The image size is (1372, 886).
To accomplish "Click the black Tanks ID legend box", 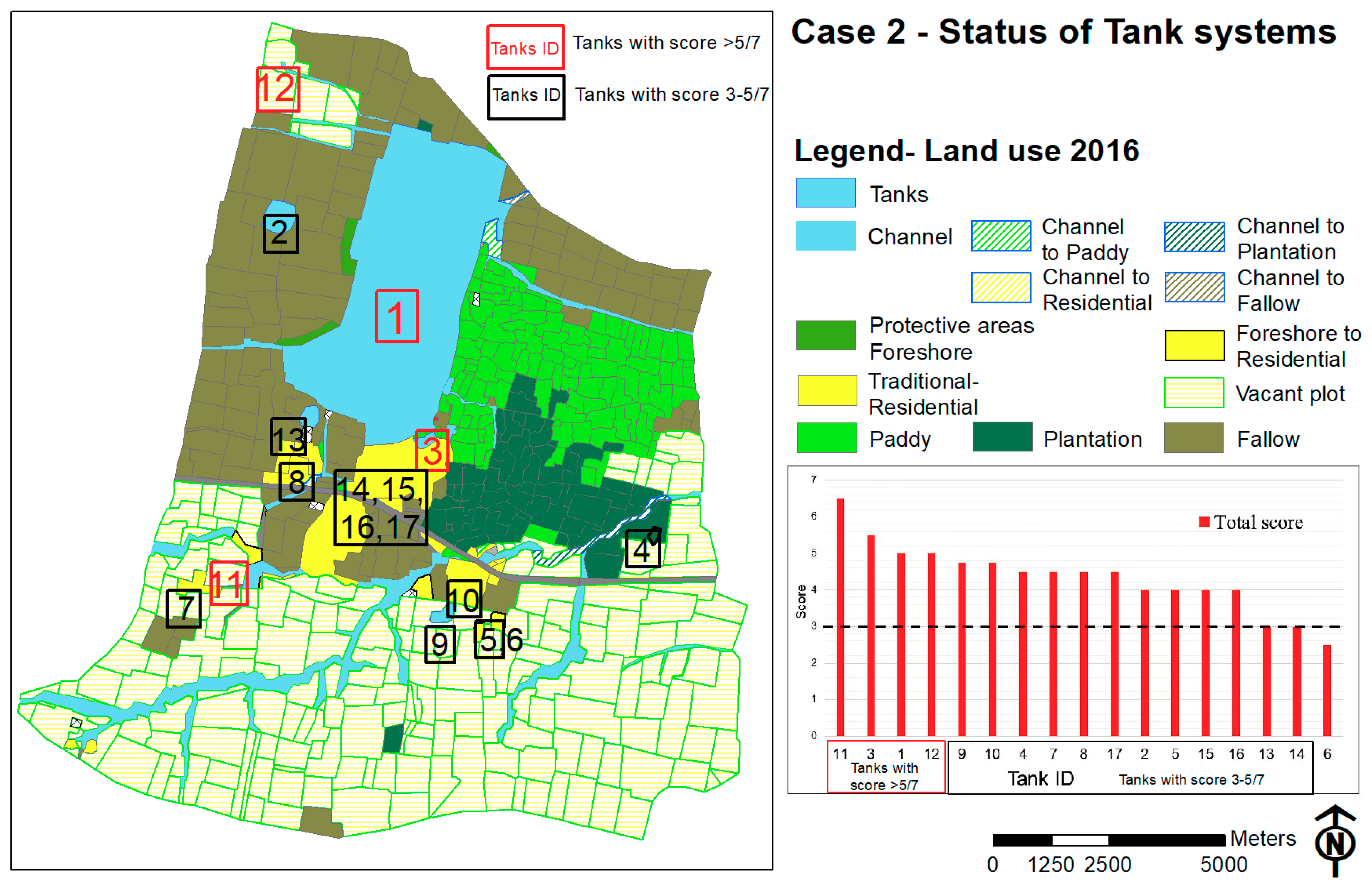I will (x=526, y=97).
